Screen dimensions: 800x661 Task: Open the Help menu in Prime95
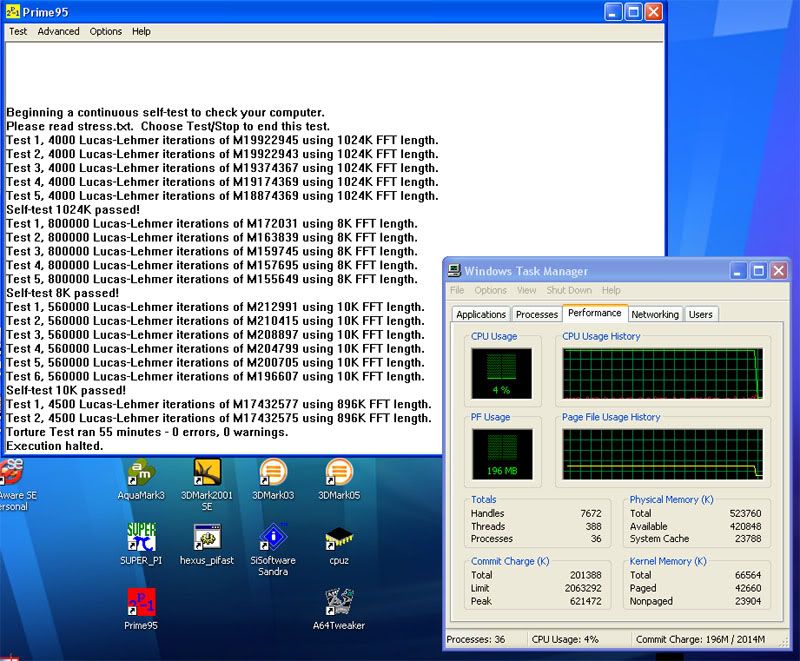tap(141, 32)
